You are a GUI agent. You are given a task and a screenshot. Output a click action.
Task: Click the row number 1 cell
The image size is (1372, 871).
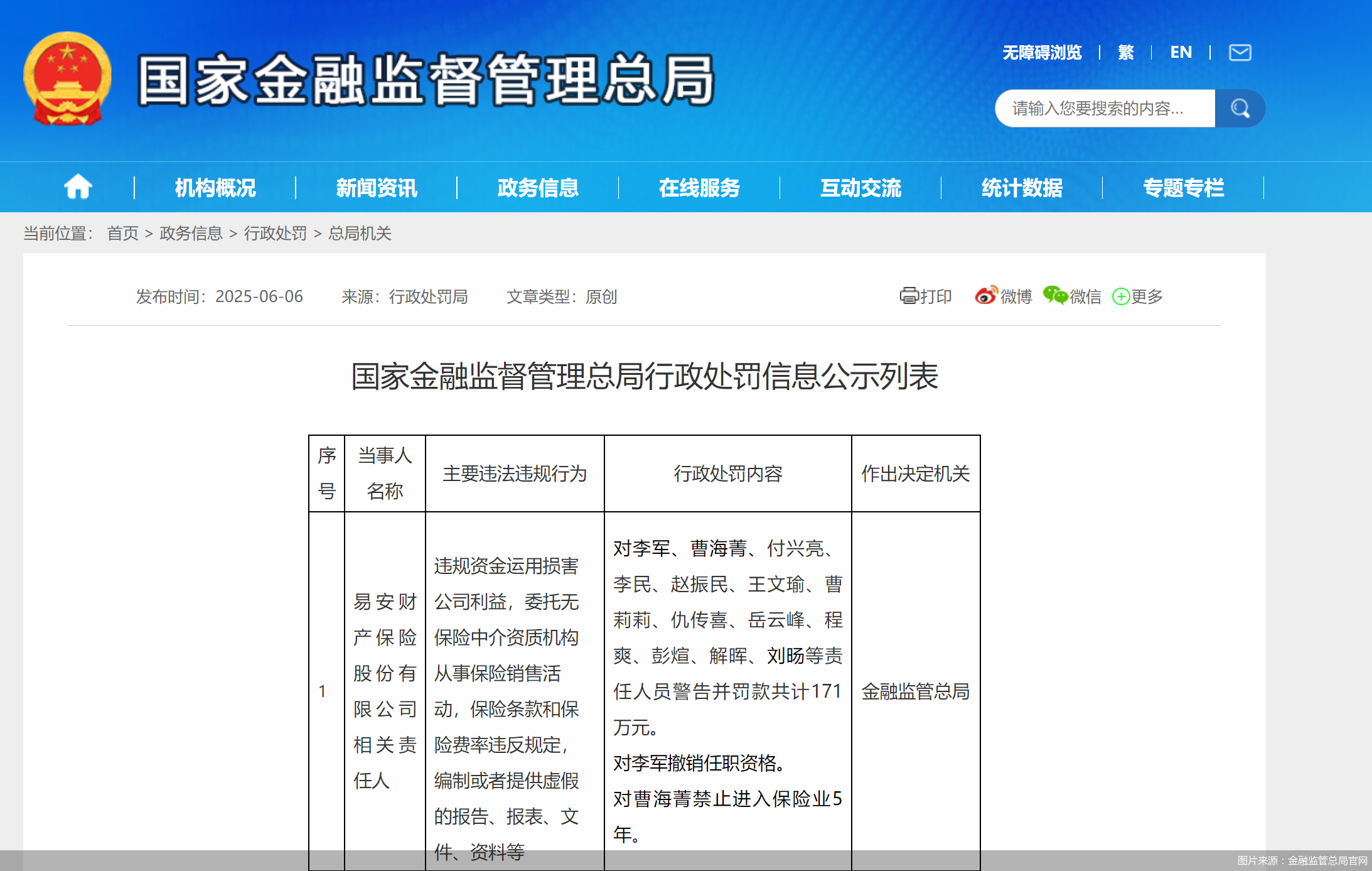tap(326, 691)
